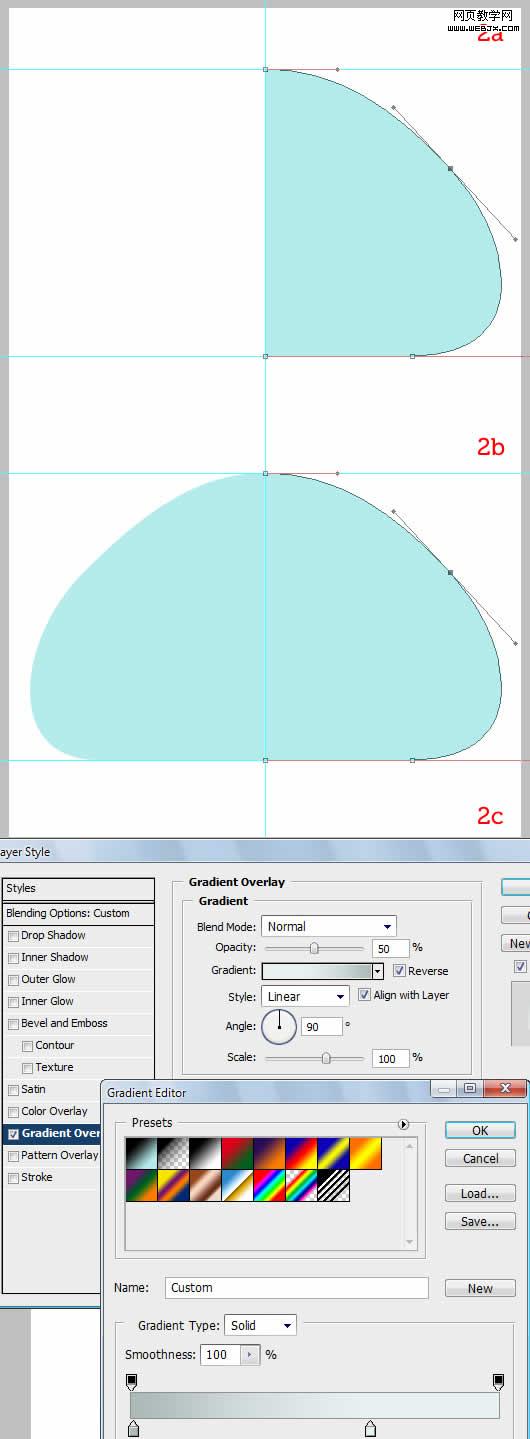Image resolution: width=530 pixels, height=1439 pixels.
Task: Choose the violet-green-orange preset in second row
Action: (x=141, y=1186)
